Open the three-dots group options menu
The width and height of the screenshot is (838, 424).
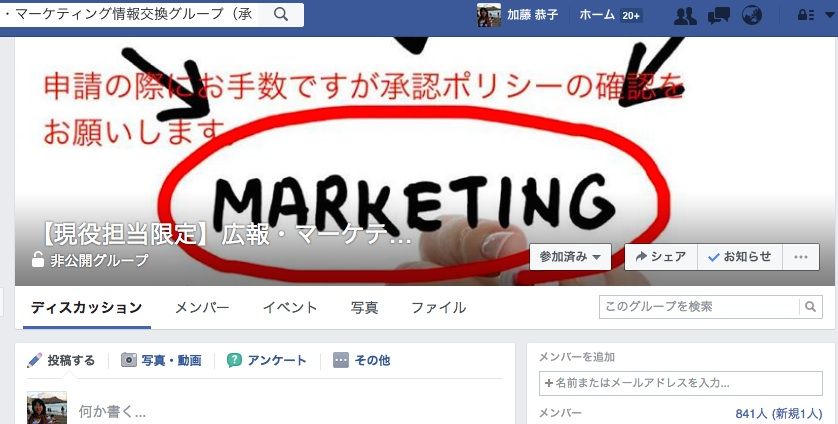(x=801, y=257)
